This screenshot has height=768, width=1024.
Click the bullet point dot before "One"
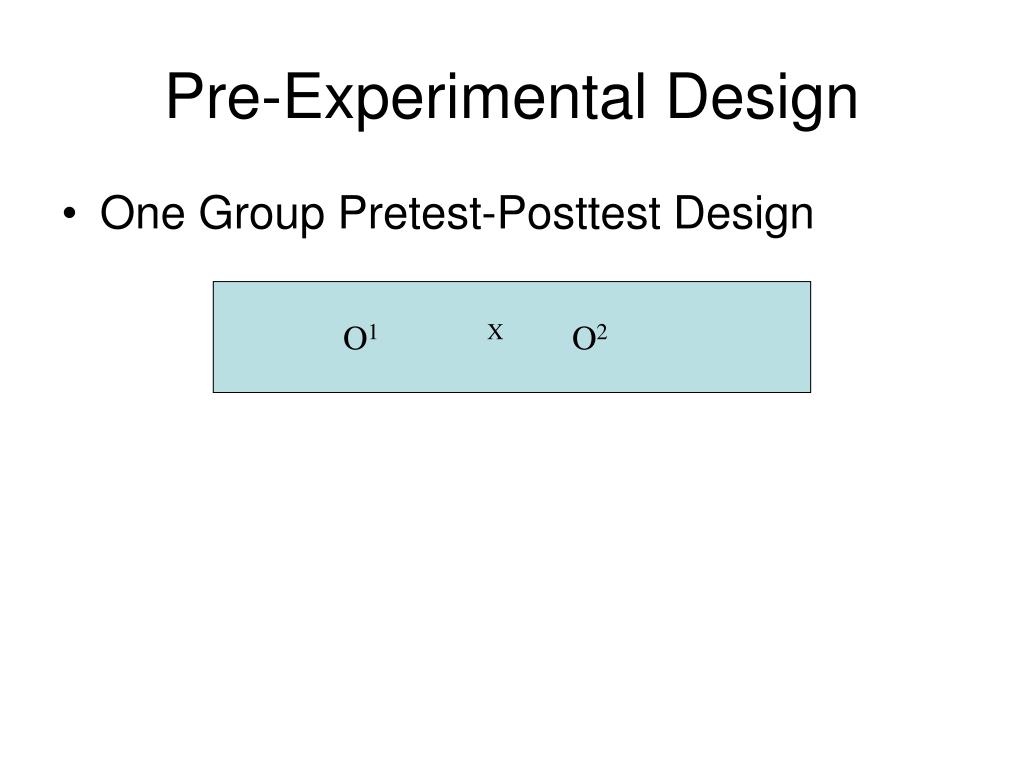(x=69, y=214)
